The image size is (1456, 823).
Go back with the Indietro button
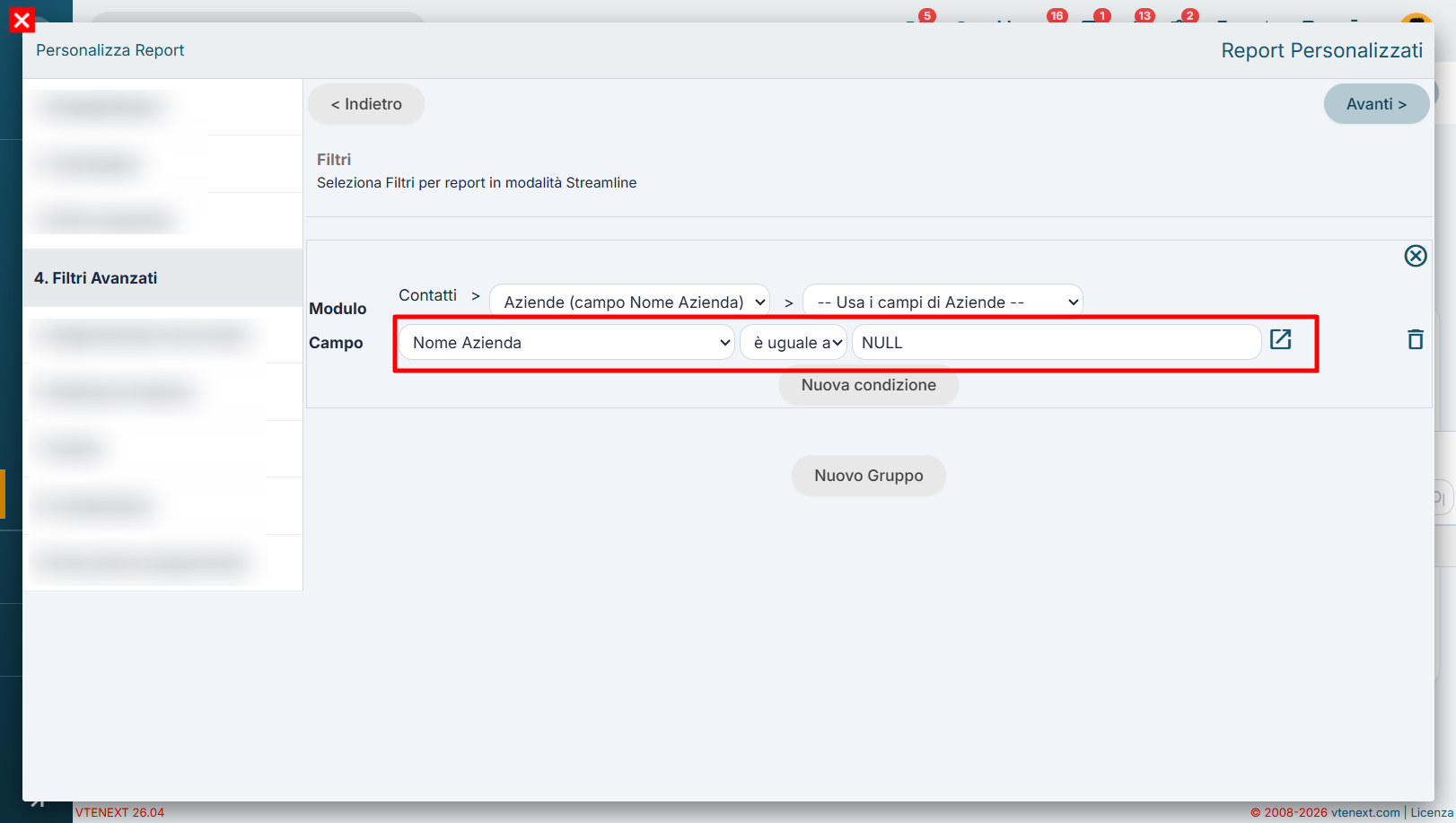coord(366,104)
